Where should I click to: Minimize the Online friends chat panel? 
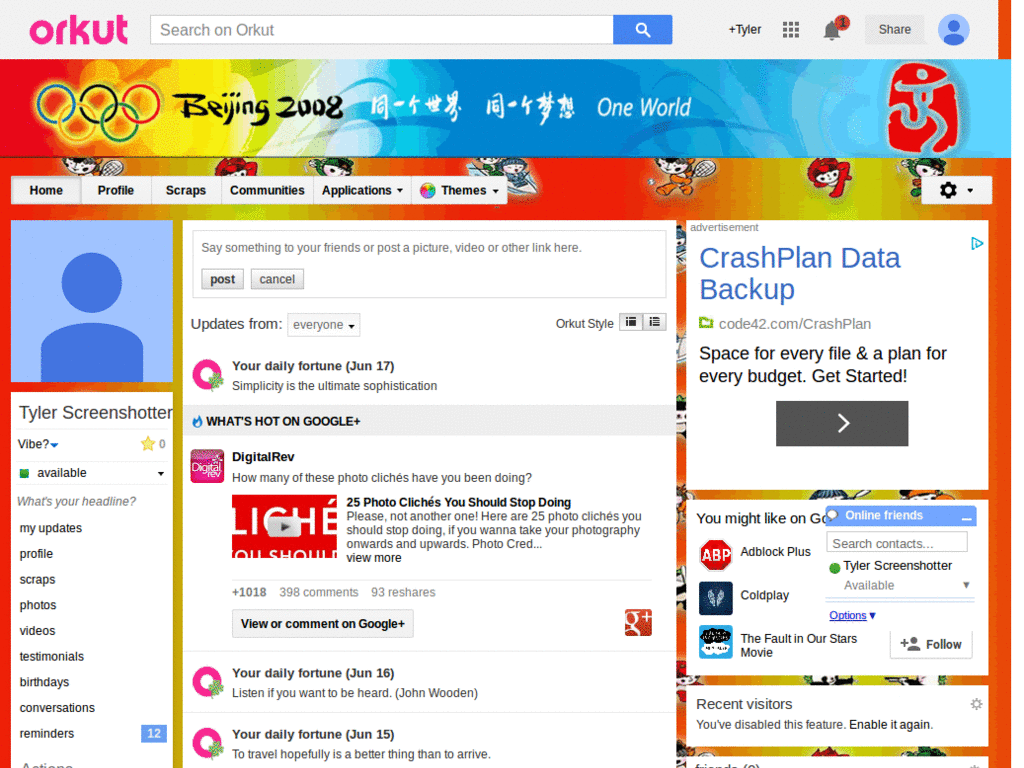coord(967,517)
